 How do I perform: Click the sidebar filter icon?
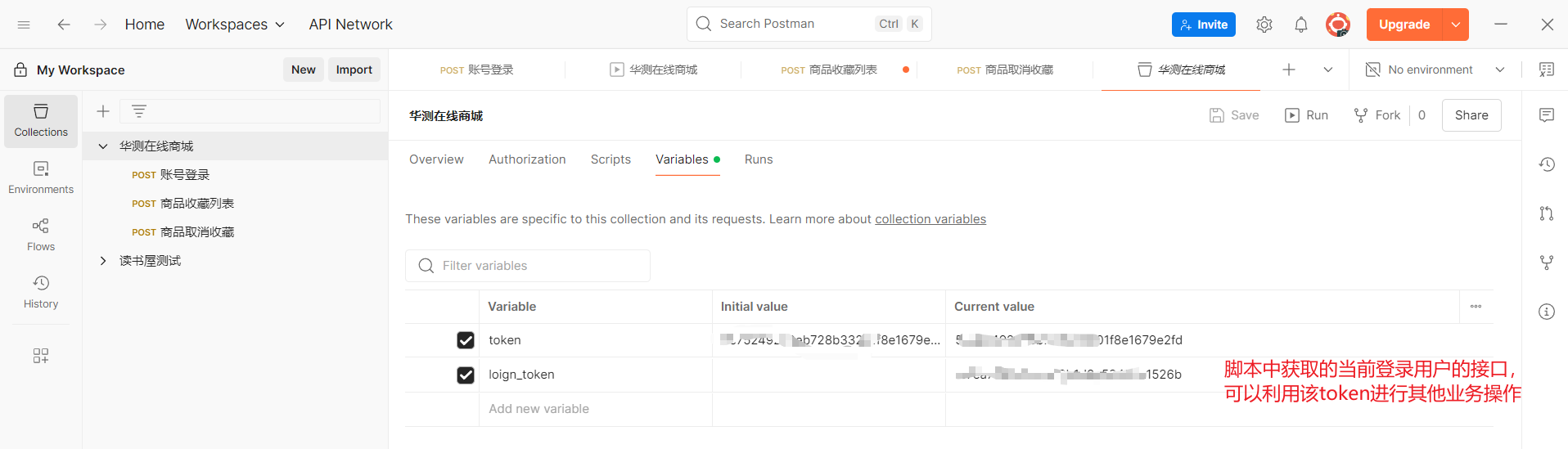[x=139, y=111]
